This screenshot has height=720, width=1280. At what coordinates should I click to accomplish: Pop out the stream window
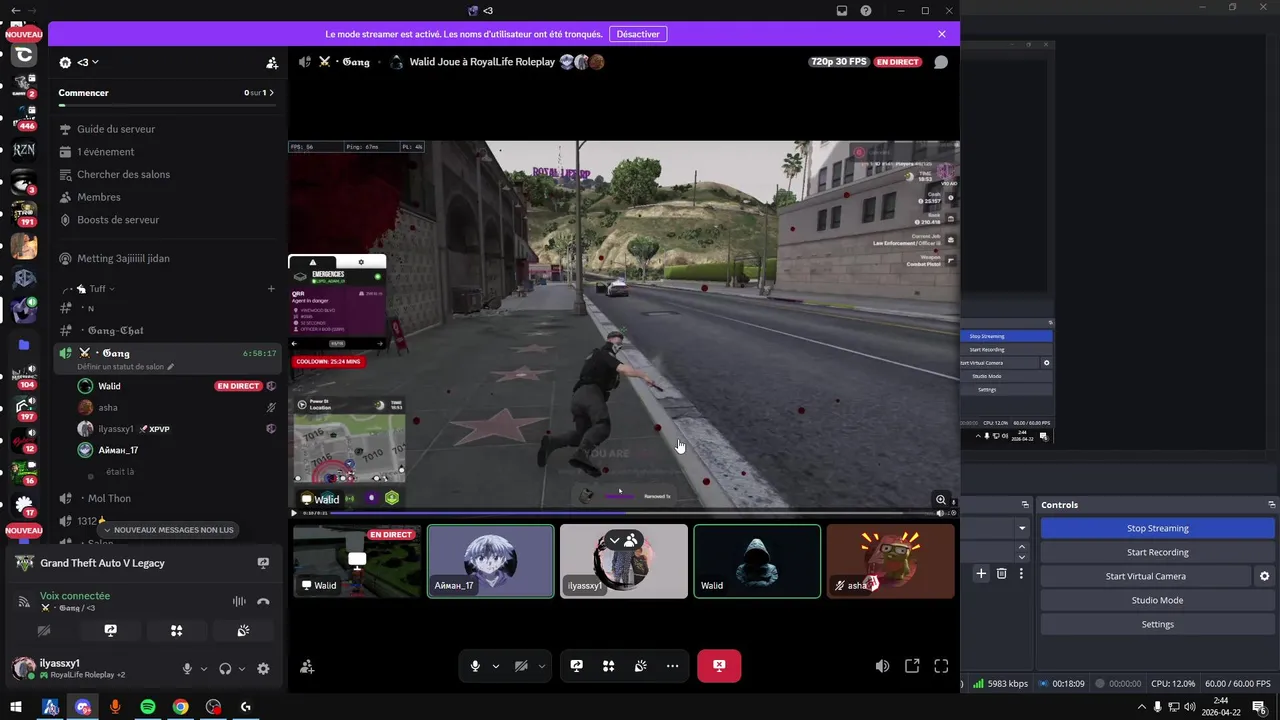pos(912,666)
